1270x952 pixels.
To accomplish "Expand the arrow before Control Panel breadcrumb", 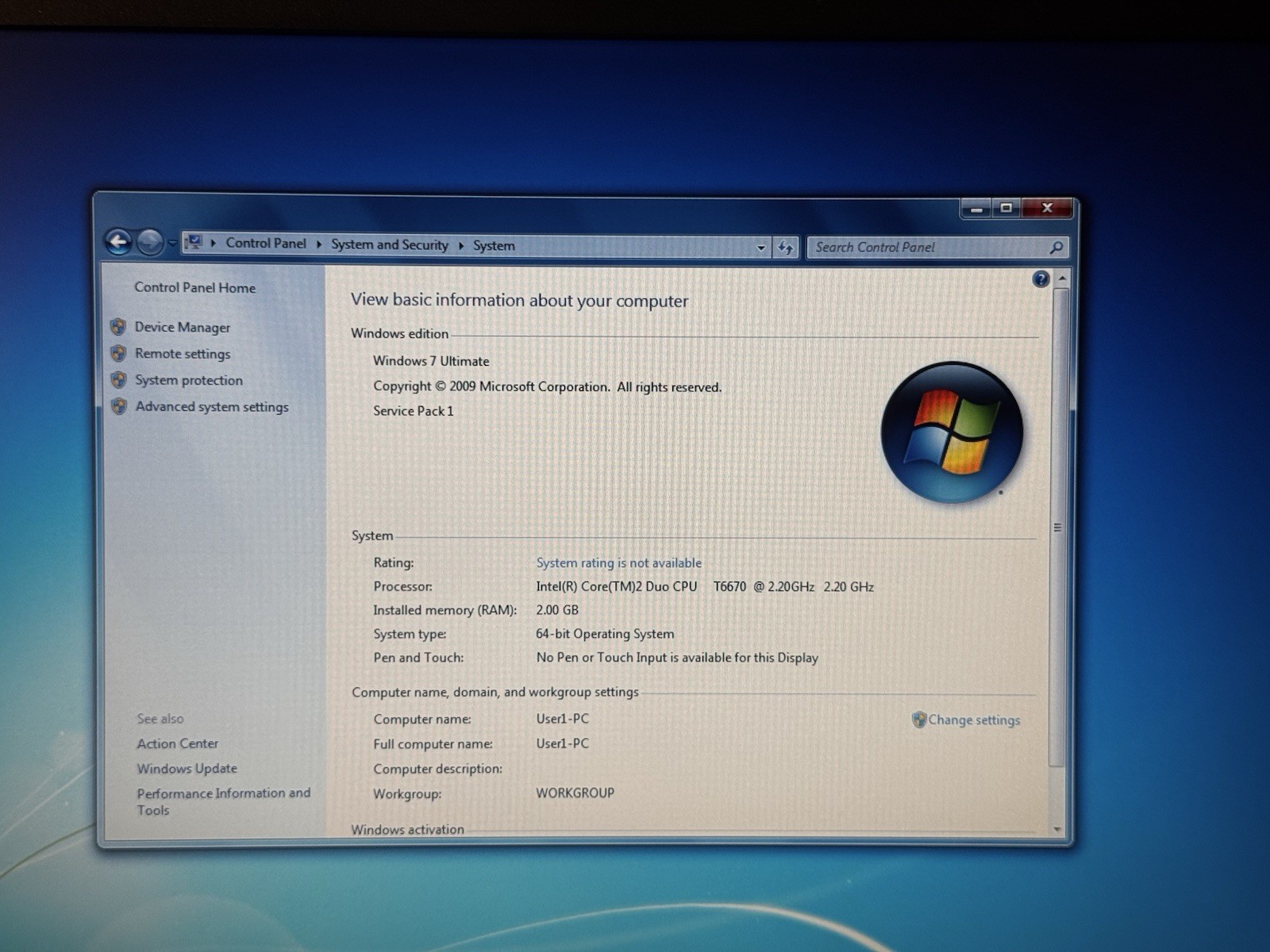I will click(213, 244).
